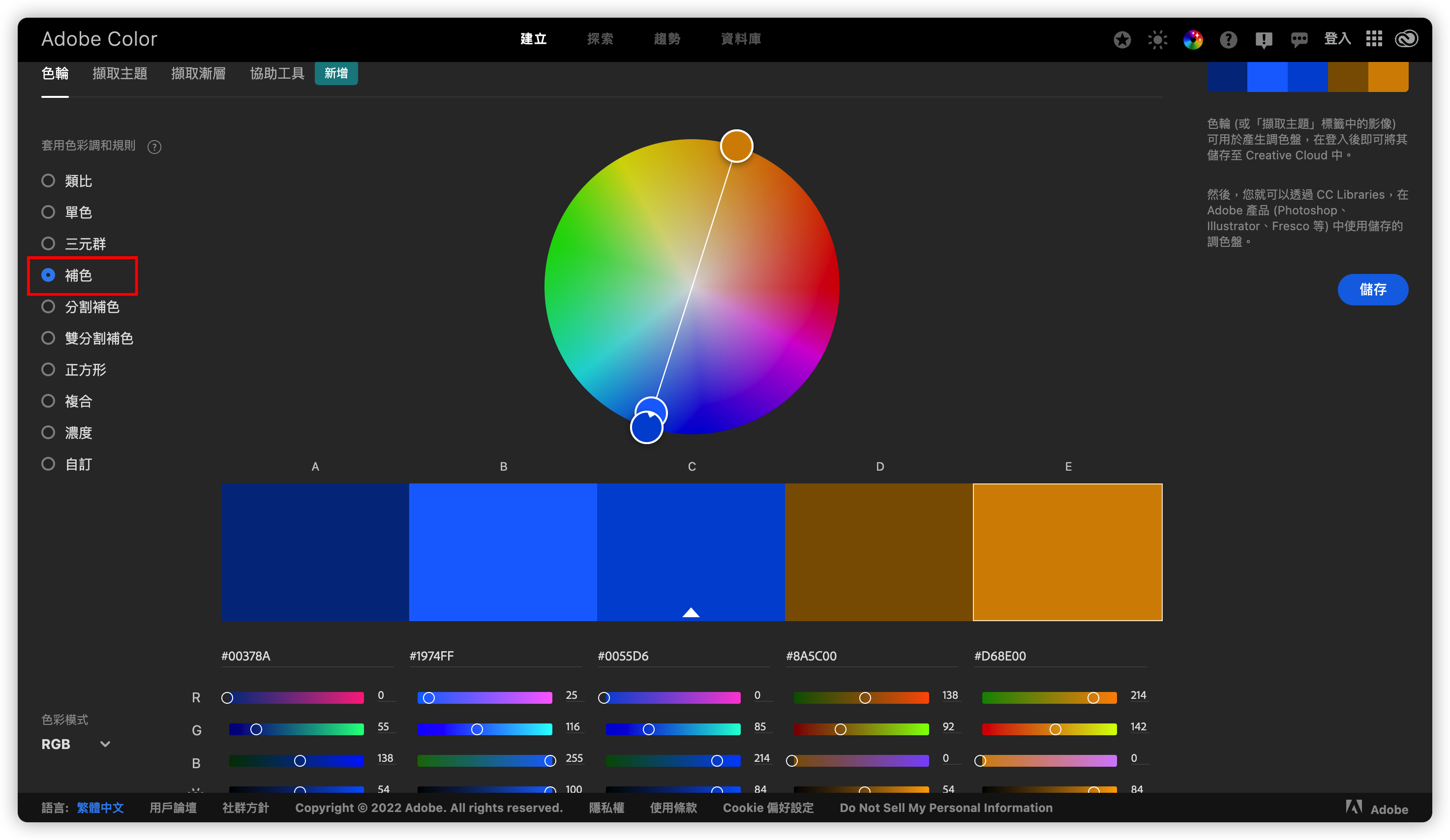Screen dimensions: 1450x840
Task: Click the B value 255 field for swatch B
Action: 574,758
